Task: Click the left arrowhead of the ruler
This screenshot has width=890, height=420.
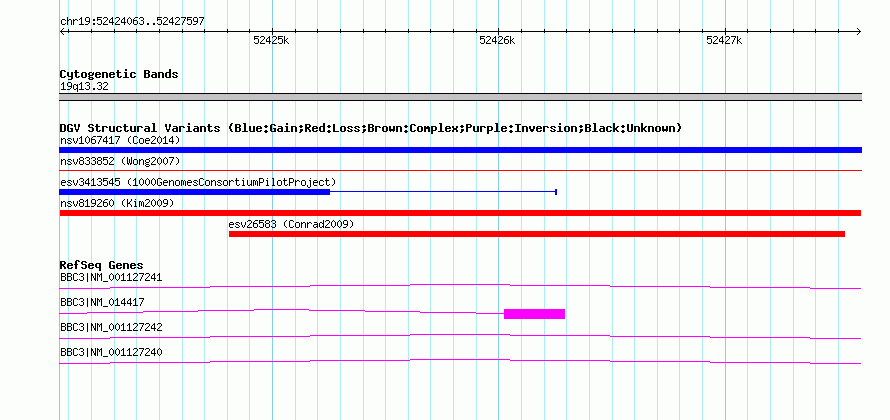Action: [x=62, y=31]
